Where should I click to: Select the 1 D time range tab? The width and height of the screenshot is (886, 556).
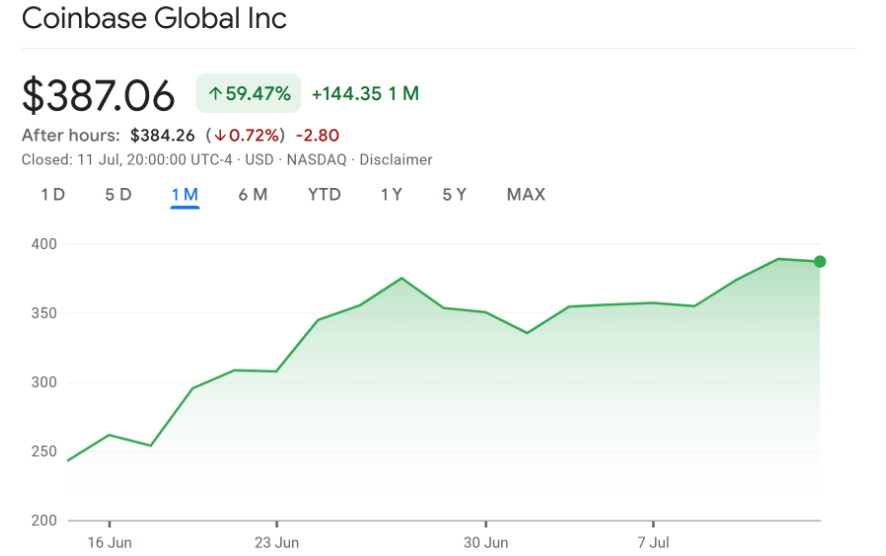53,194
